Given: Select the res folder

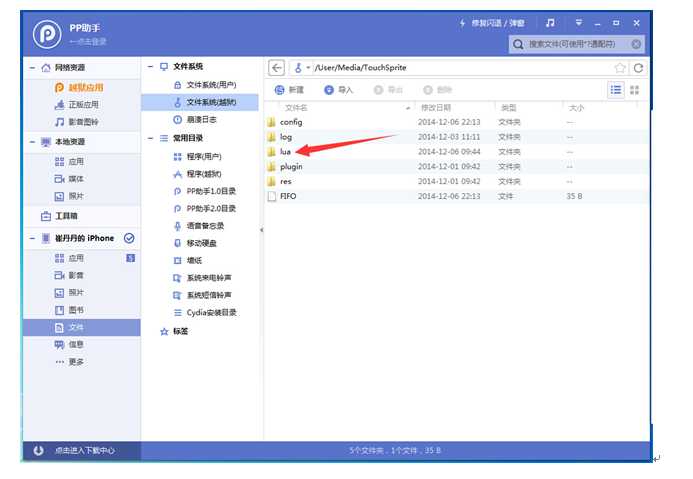Looking at the screenshot, I should point(457,181).
